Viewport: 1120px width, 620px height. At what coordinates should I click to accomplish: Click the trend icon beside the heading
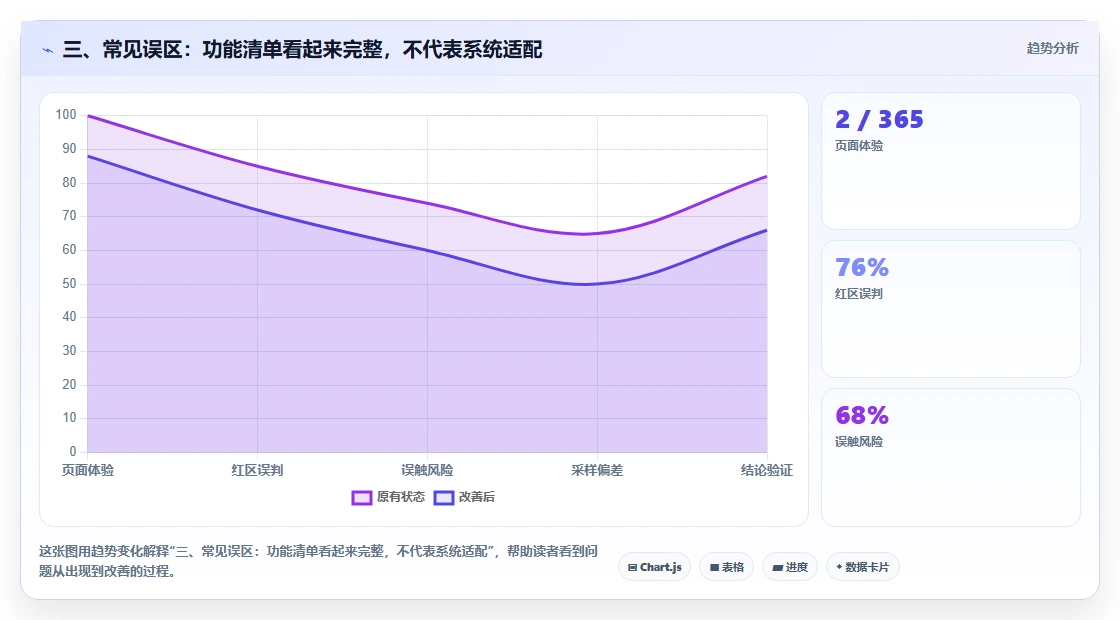(x=48, y=50)
